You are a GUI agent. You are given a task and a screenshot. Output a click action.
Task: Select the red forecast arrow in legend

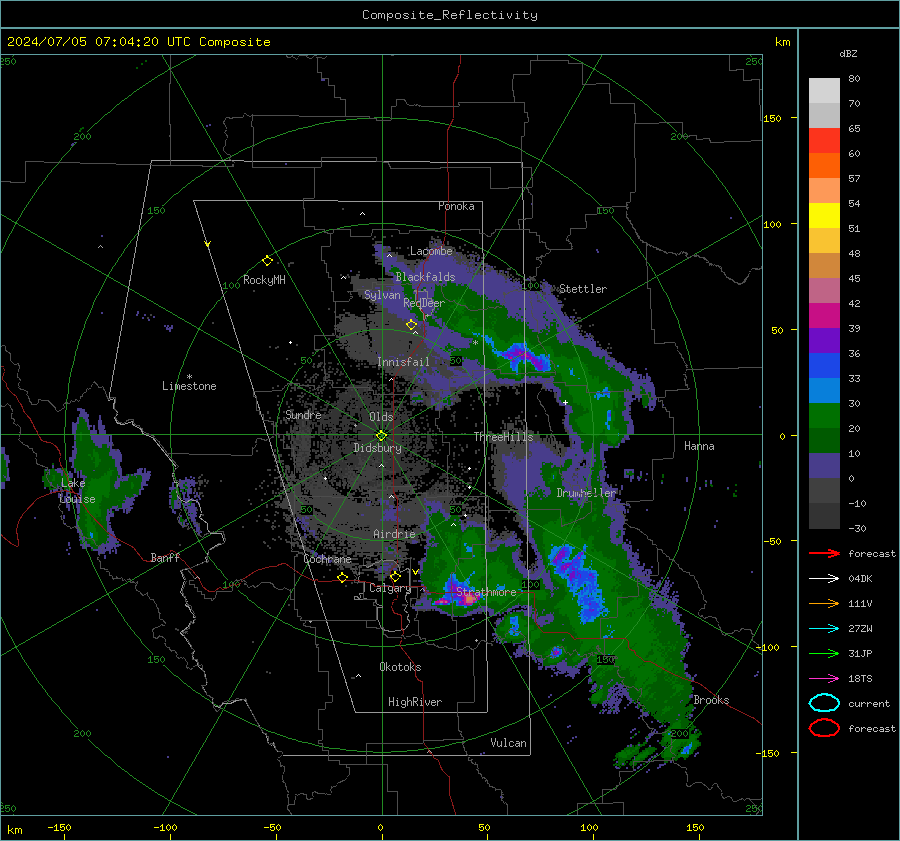[824, 553]
